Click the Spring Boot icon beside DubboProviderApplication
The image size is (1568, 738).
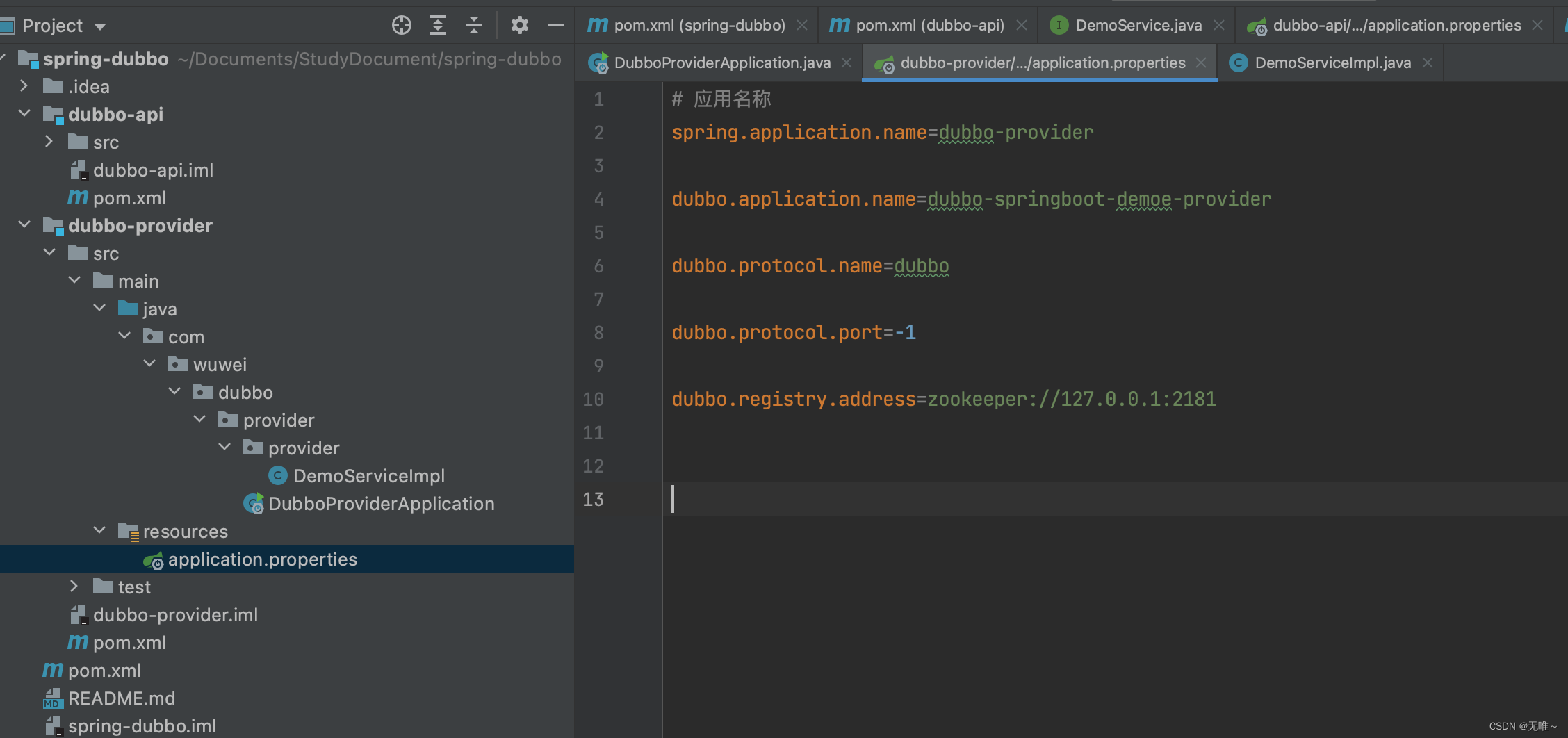[254, 504]
